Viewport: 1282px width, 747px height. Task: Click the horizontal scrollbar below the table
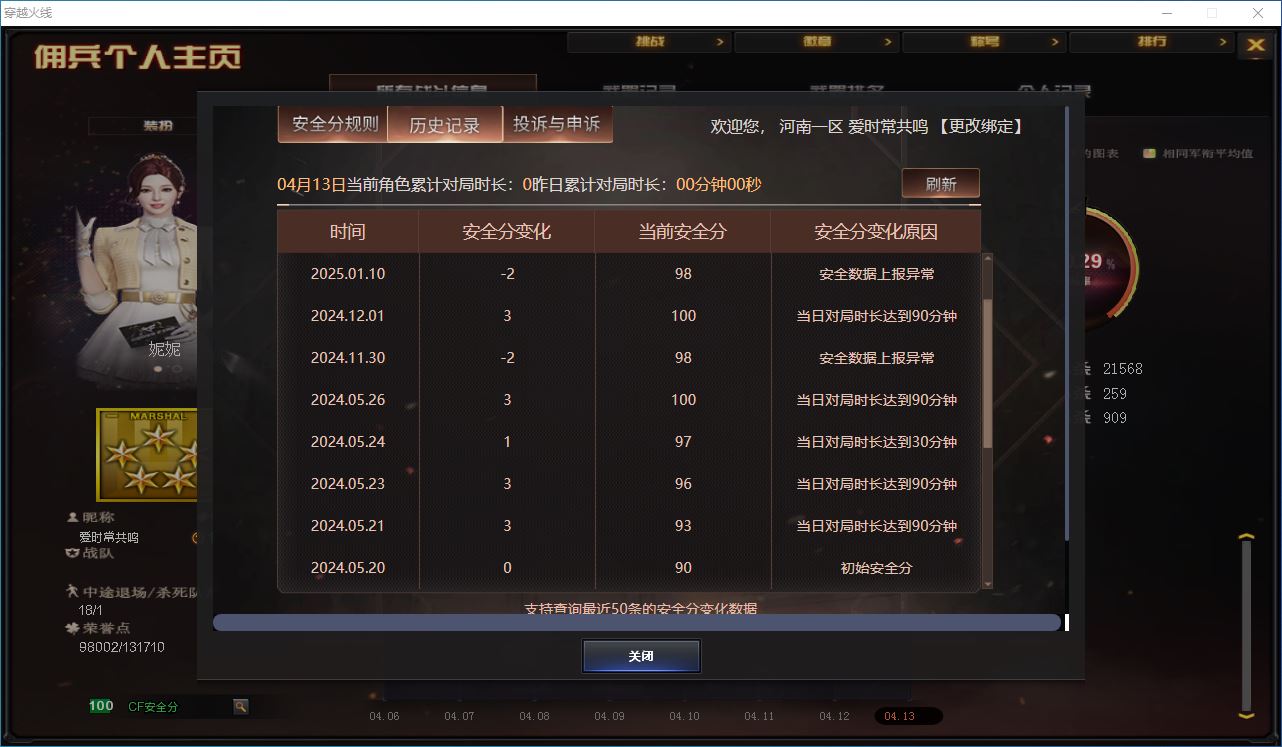[636, 623]
